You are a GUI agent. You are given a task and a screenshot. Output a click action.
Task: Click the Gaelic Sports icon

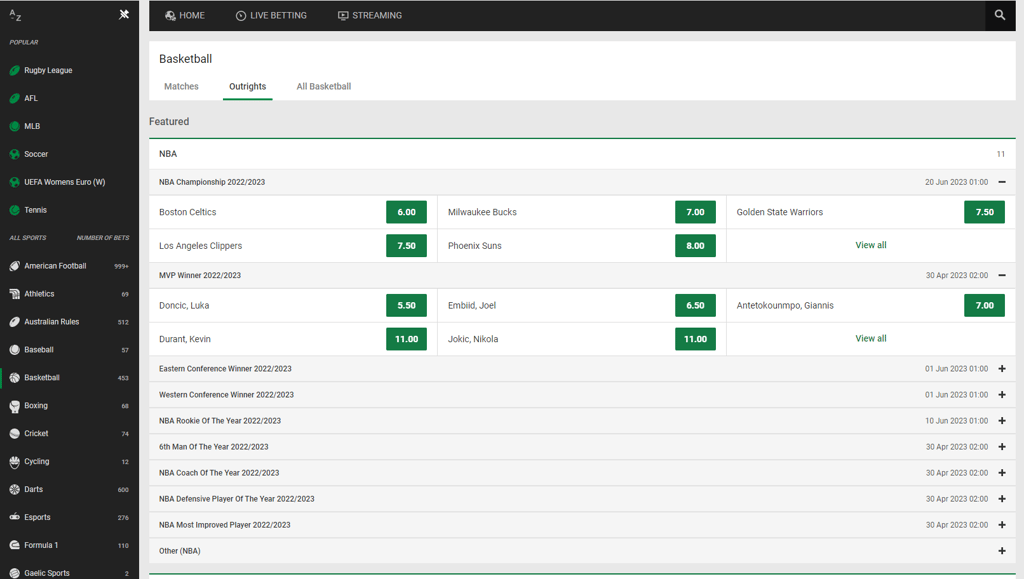(x=14, y=573)
